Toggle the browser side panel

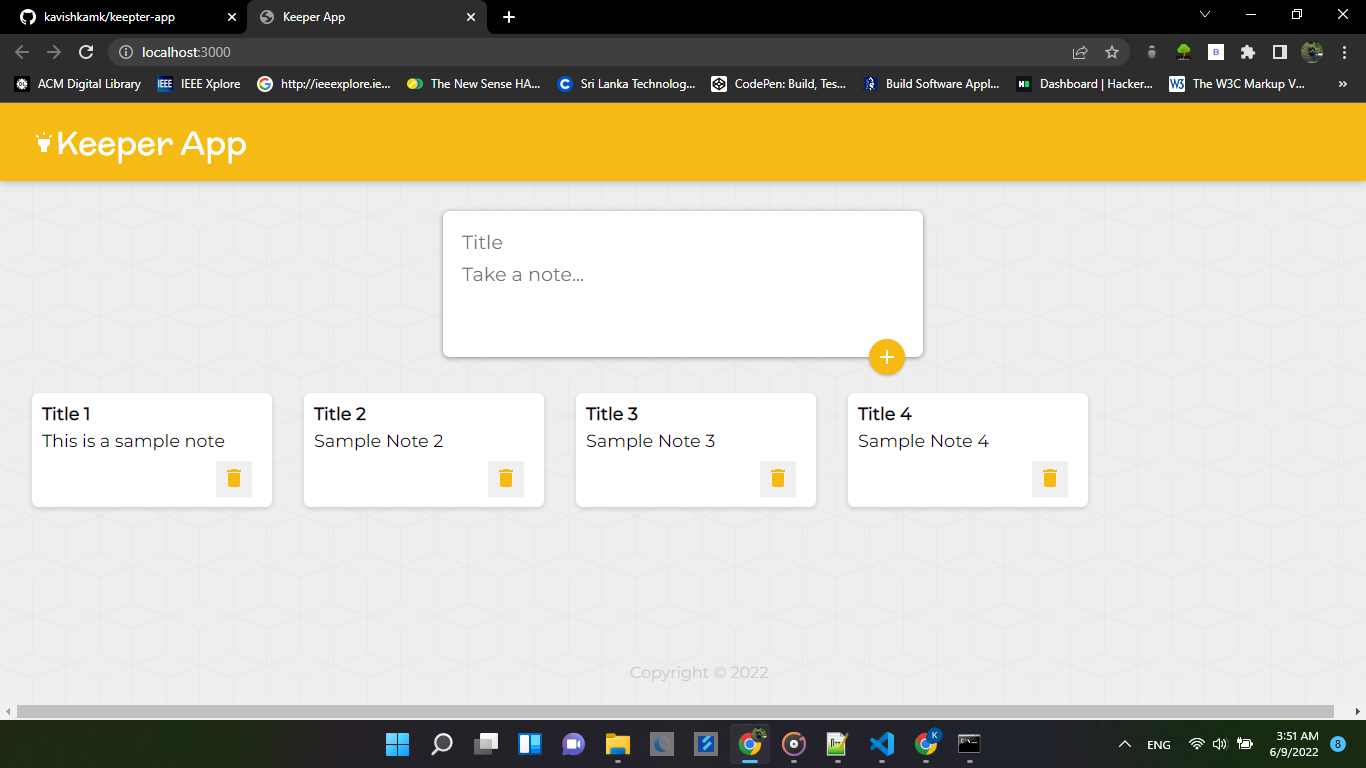[1279, 52]
